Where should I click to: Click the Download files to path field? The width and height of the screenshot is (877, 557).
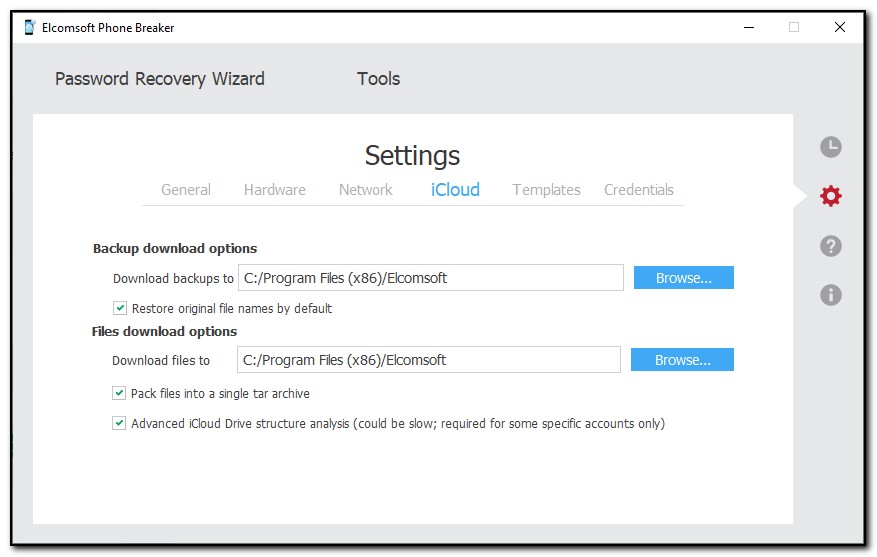coord(428,360)
